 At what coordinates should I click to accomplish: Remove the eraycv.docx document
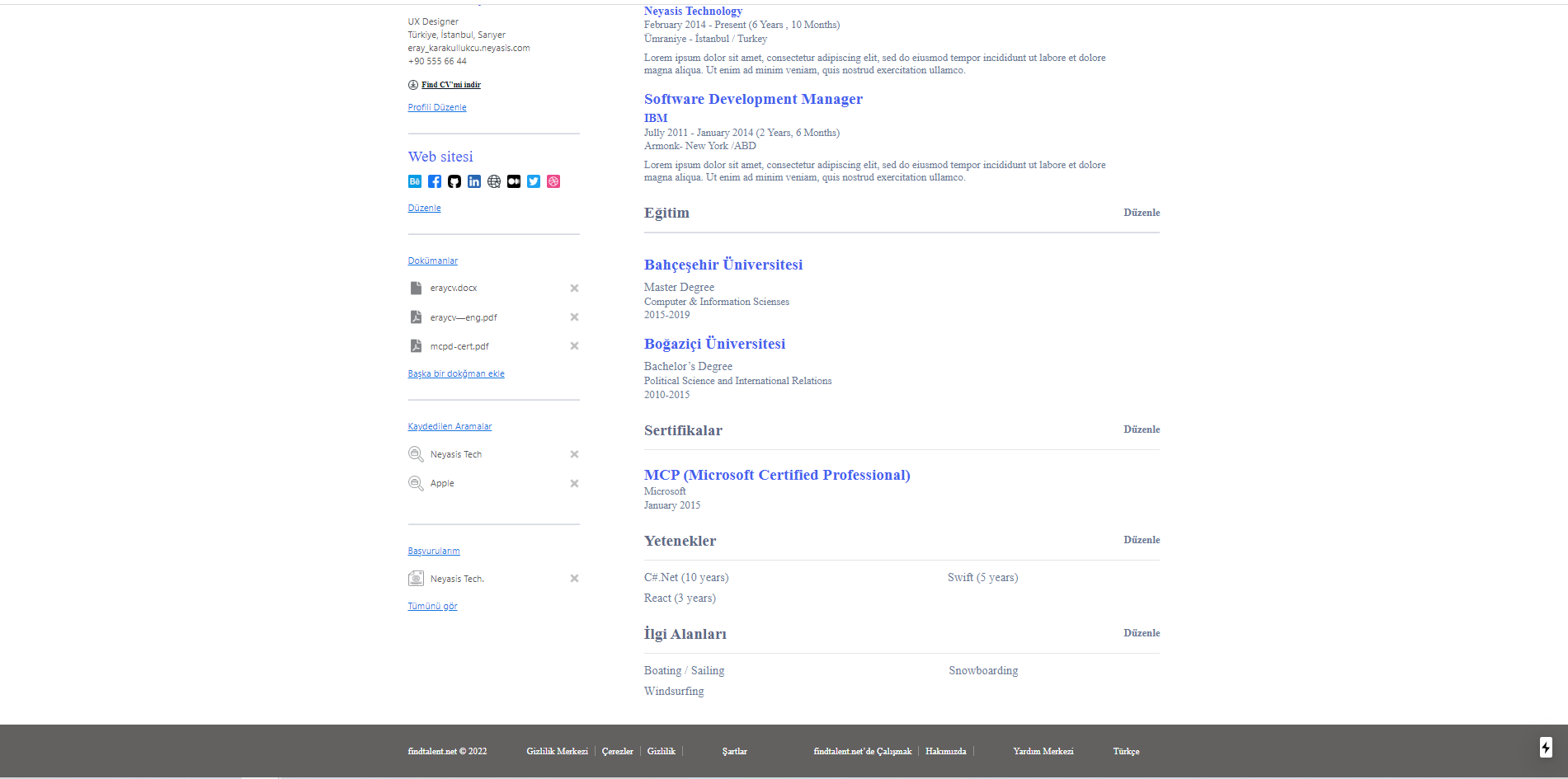(x=574, y=288)
